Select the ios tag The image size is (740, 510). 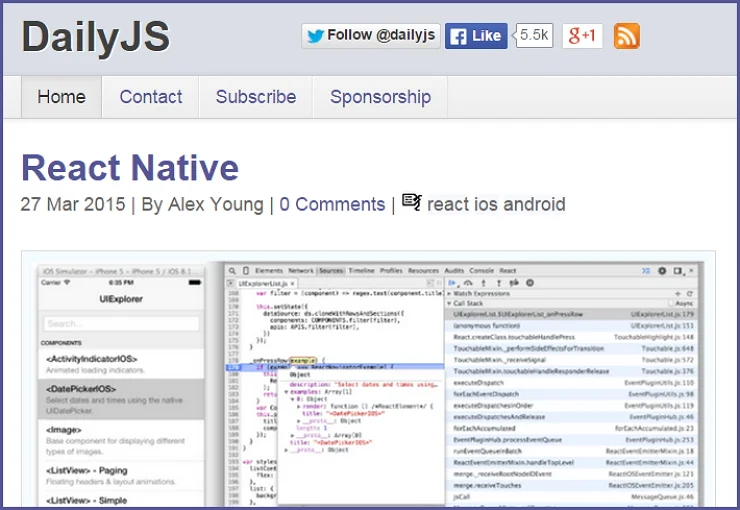[486, 205]
